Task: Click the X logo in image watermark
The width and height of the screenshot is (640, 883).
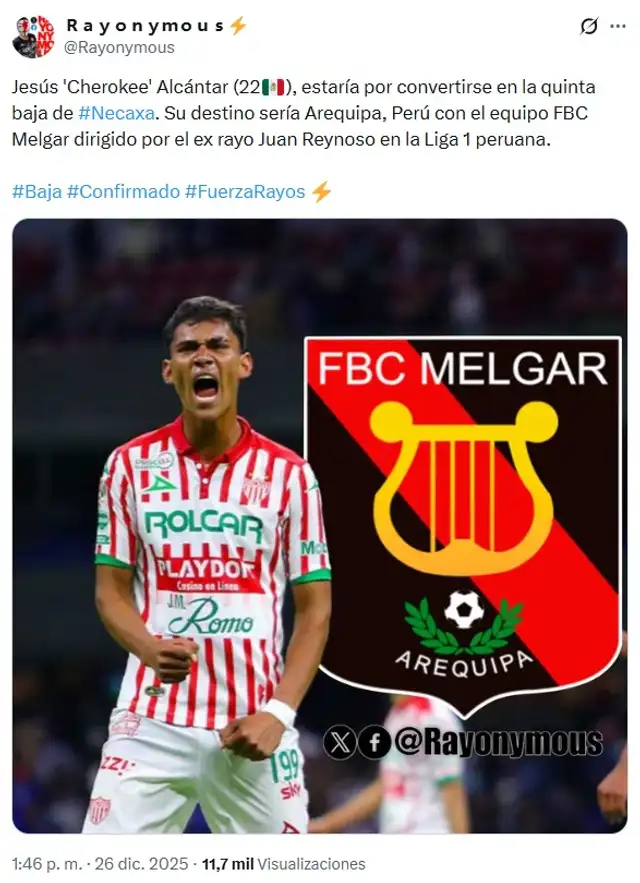Action: (x=340, y=742)
